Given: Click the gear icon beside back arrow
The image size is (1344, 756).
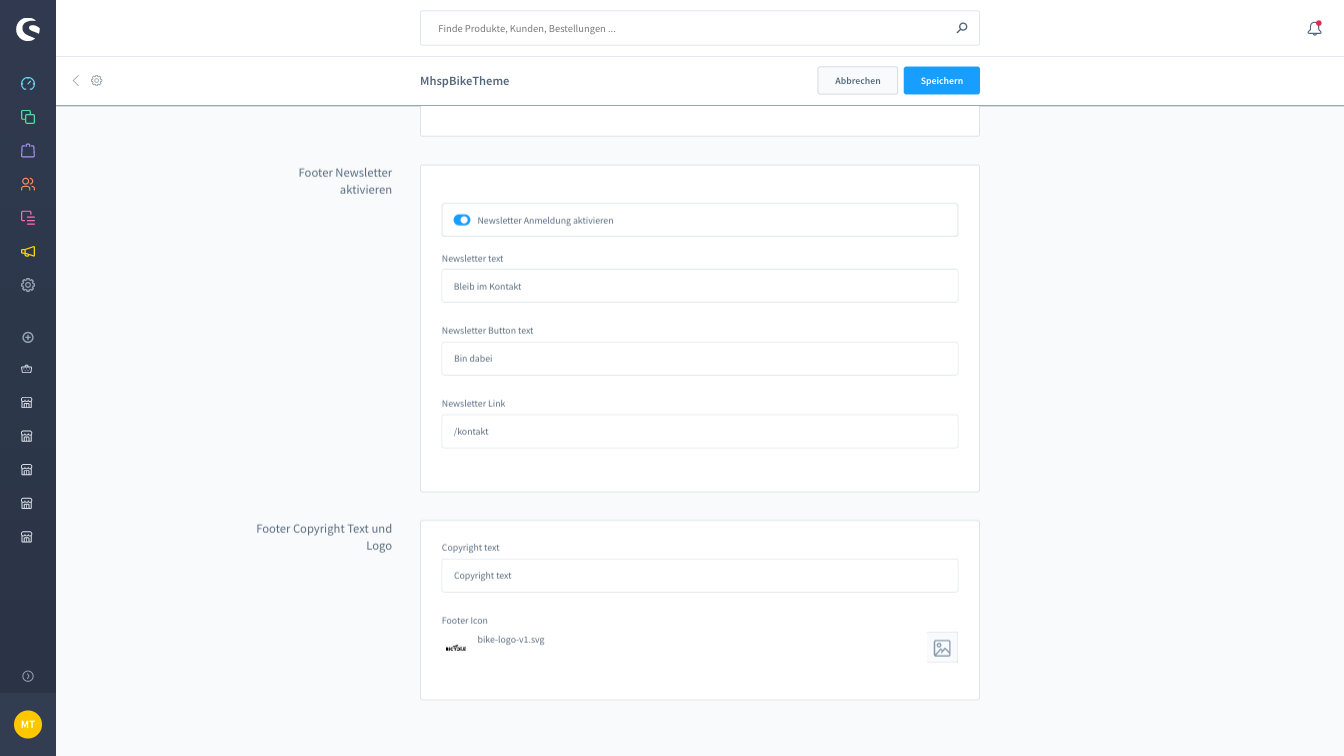Looking at the screenshot, I should point(97,80).
